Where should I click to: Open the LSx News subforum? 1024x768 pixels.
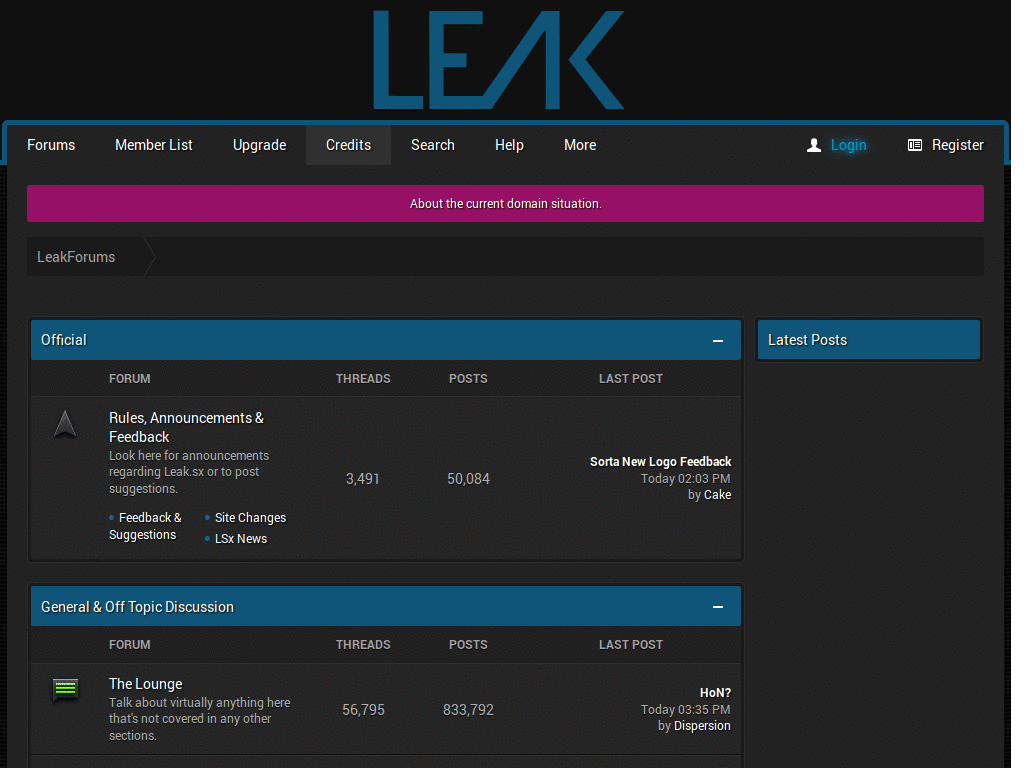[x=241, y=539]
